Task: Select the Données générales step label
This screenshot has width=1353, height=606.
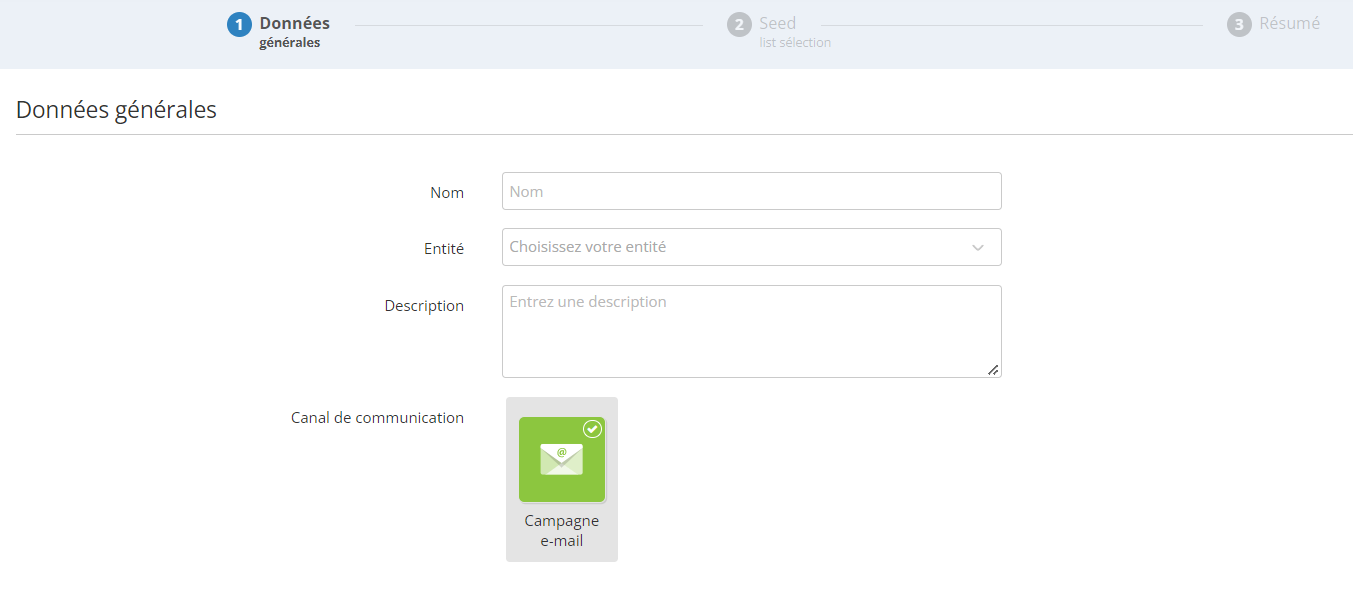Action: [294, 32]
